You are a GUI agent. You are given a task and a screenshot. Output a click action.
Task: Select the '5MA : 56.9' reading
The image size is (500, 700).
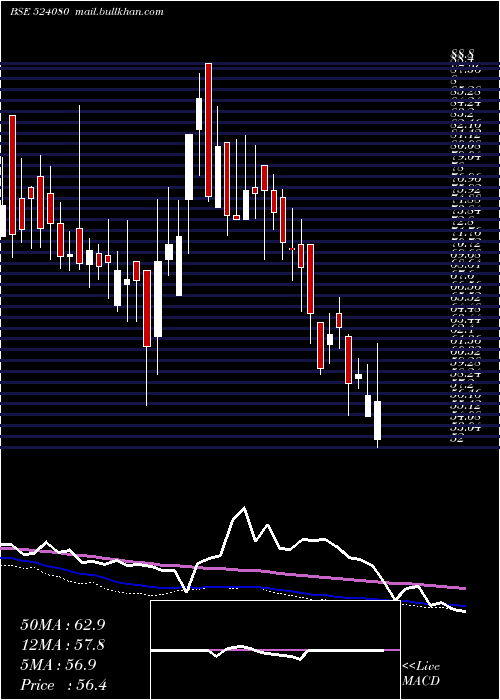pos(58,665)
